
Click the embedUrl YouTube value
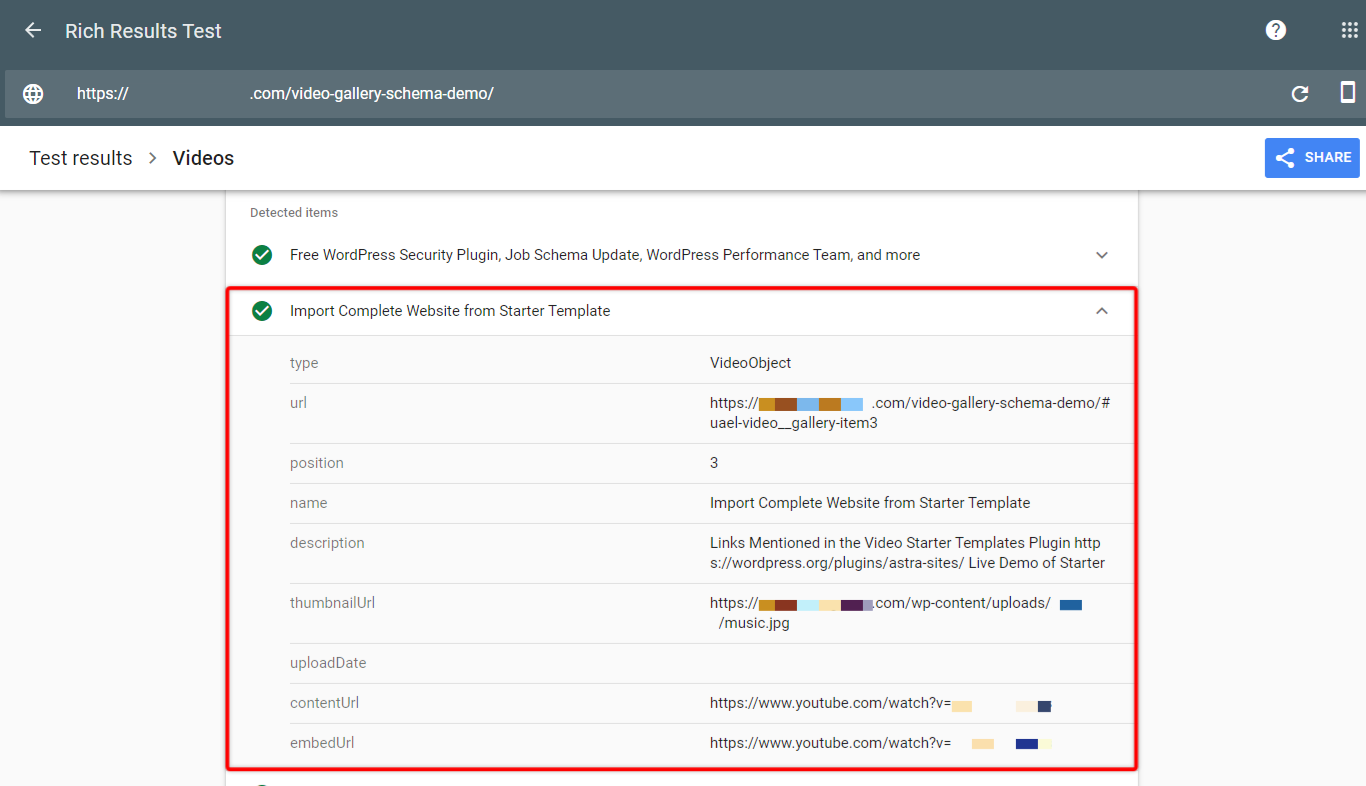tap(880, 743)
